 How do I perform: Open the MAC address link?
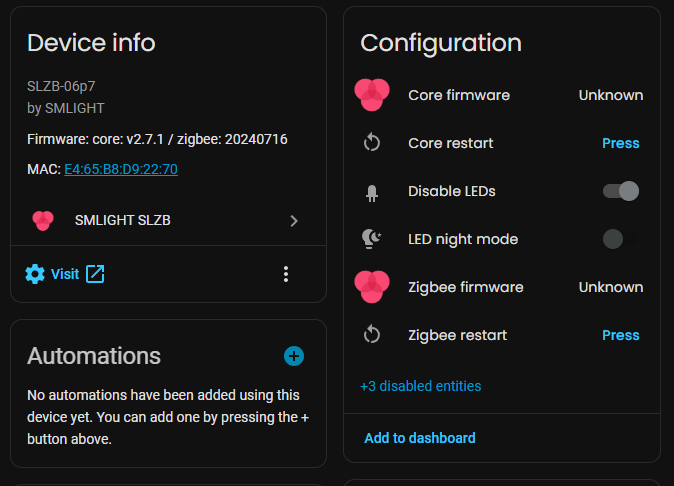tap(121, 170)
